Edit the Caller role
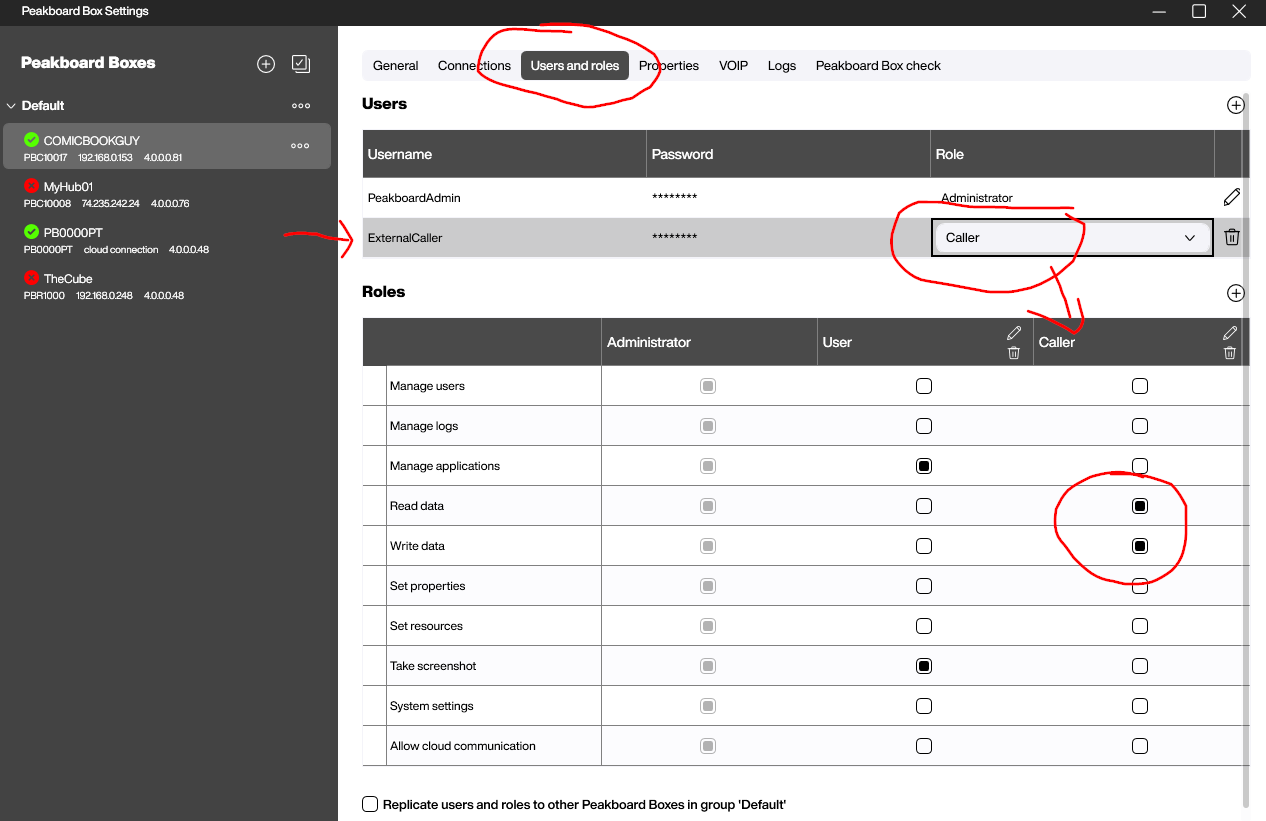Screen dimensions: 1266x821 pyautogui.click(x=1230, y=332)
